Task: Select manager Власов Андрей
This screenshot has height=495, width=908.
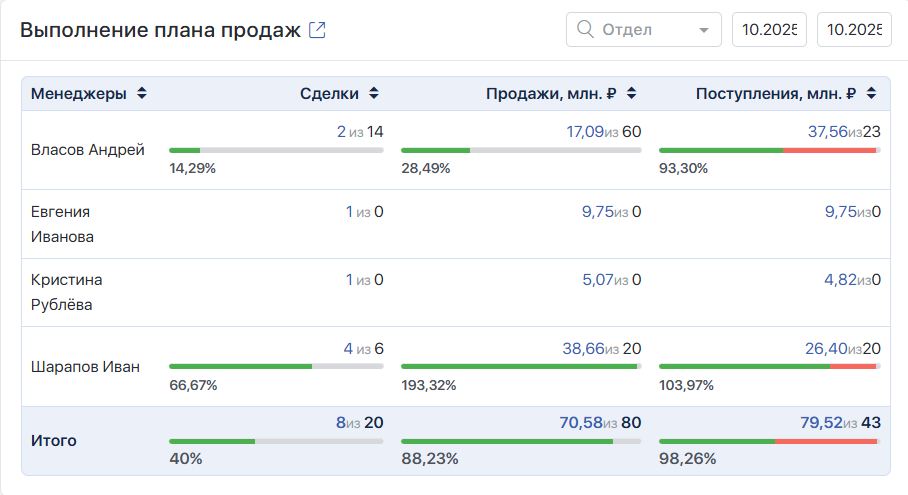Action: [88, 150]
